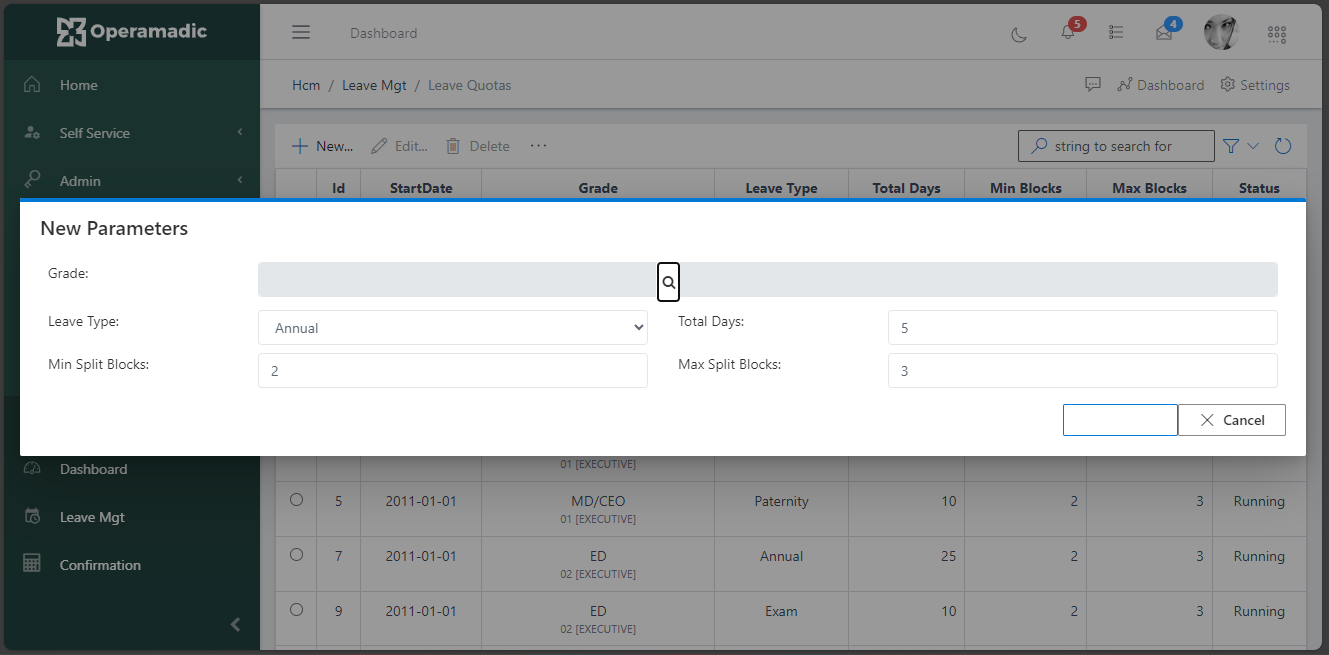Select the radio button for row Id 7
The width and height of the screenshot is (1329, 655).
pos(296,554)
